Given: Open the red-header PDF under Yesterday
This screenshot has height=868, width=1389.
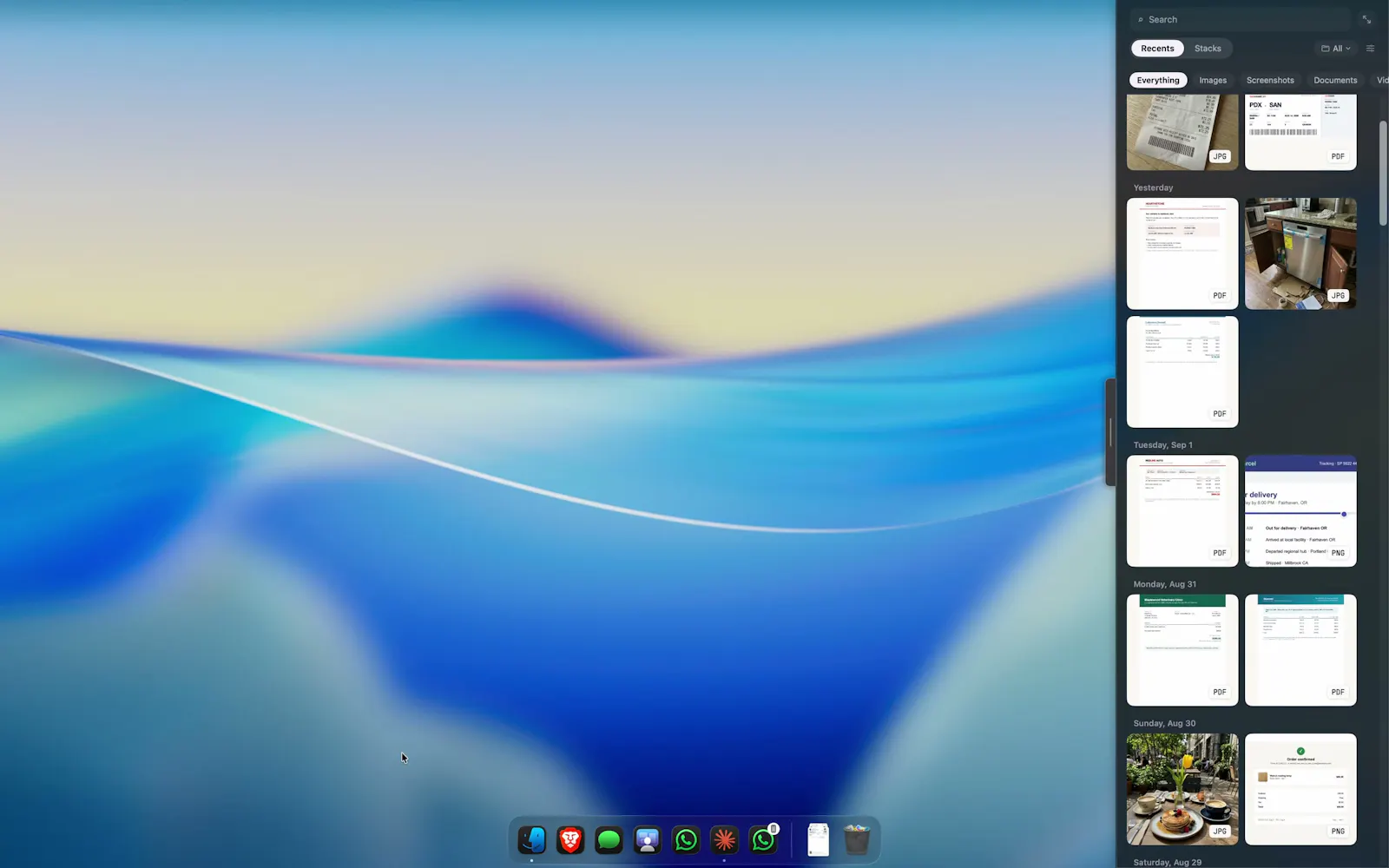Looking at the screenshot, I should (1182, 253).
